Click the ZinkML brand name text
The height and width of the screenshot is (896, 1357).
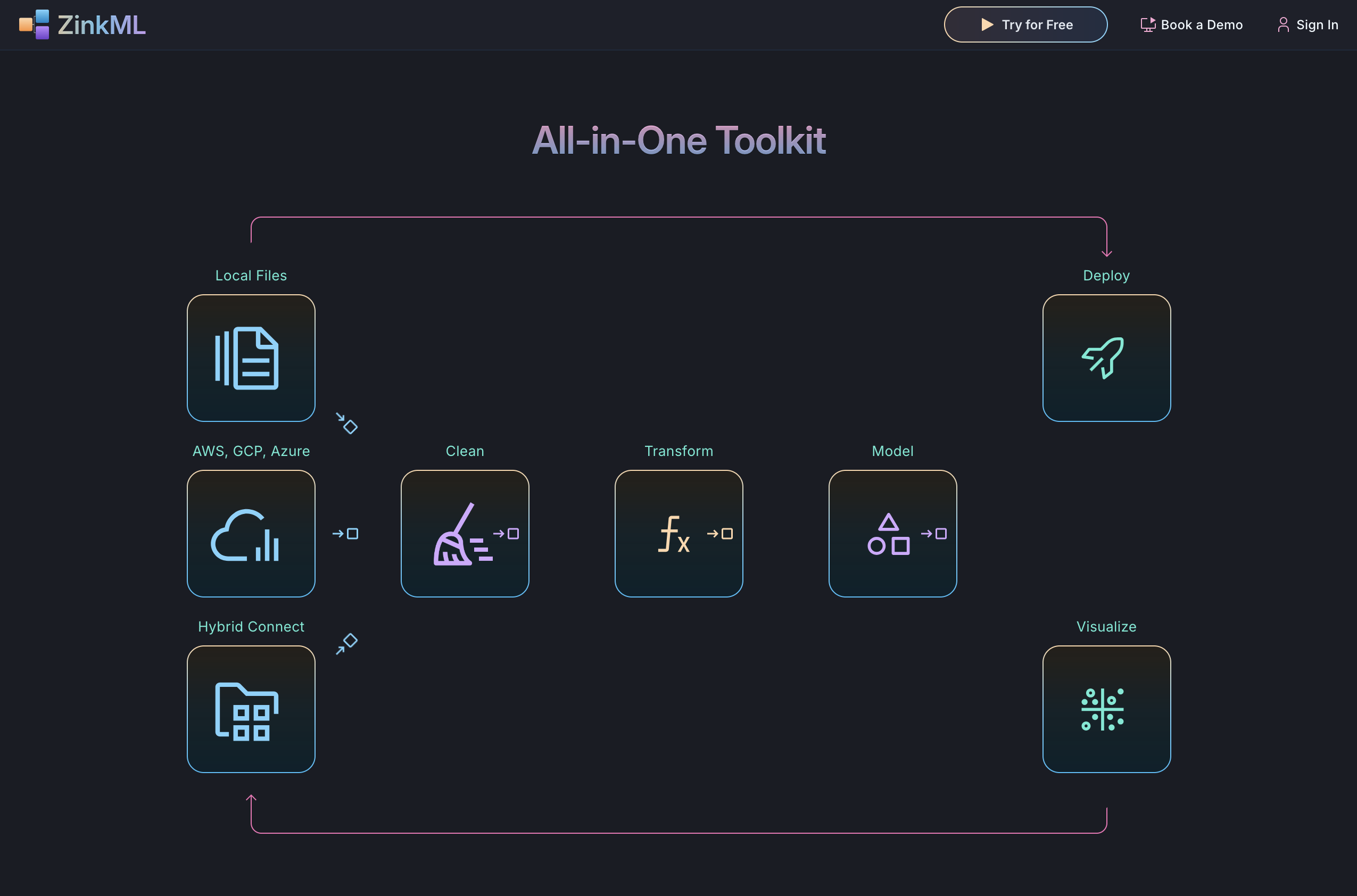click(x=102, y=25)
